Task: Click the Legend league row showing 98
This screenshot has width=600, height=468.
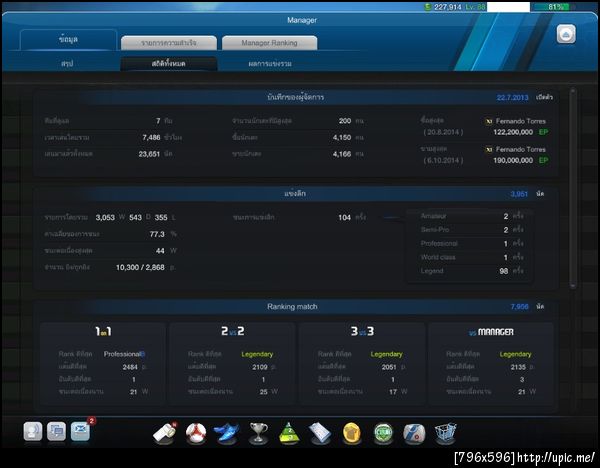Action: 470,271
